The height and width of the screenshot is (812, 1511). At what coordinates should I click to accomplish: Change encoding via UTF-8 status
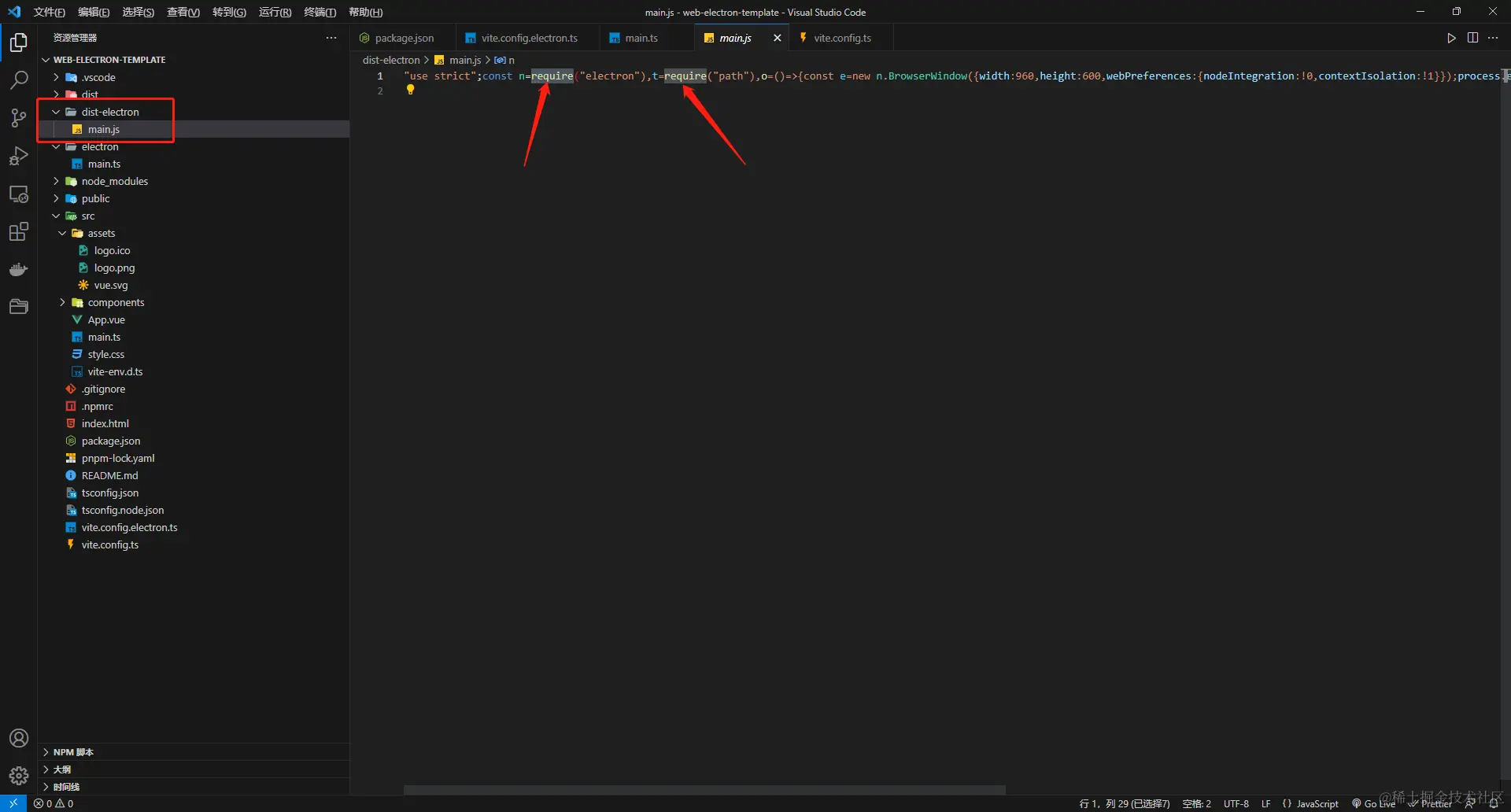(x=1236, y=803)
